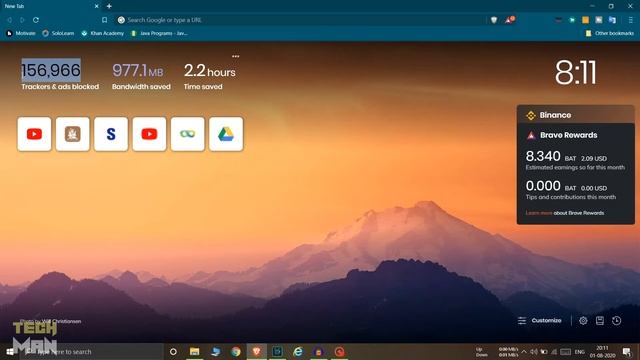Click the dark extension icon left of the teal one

[558, 20]
